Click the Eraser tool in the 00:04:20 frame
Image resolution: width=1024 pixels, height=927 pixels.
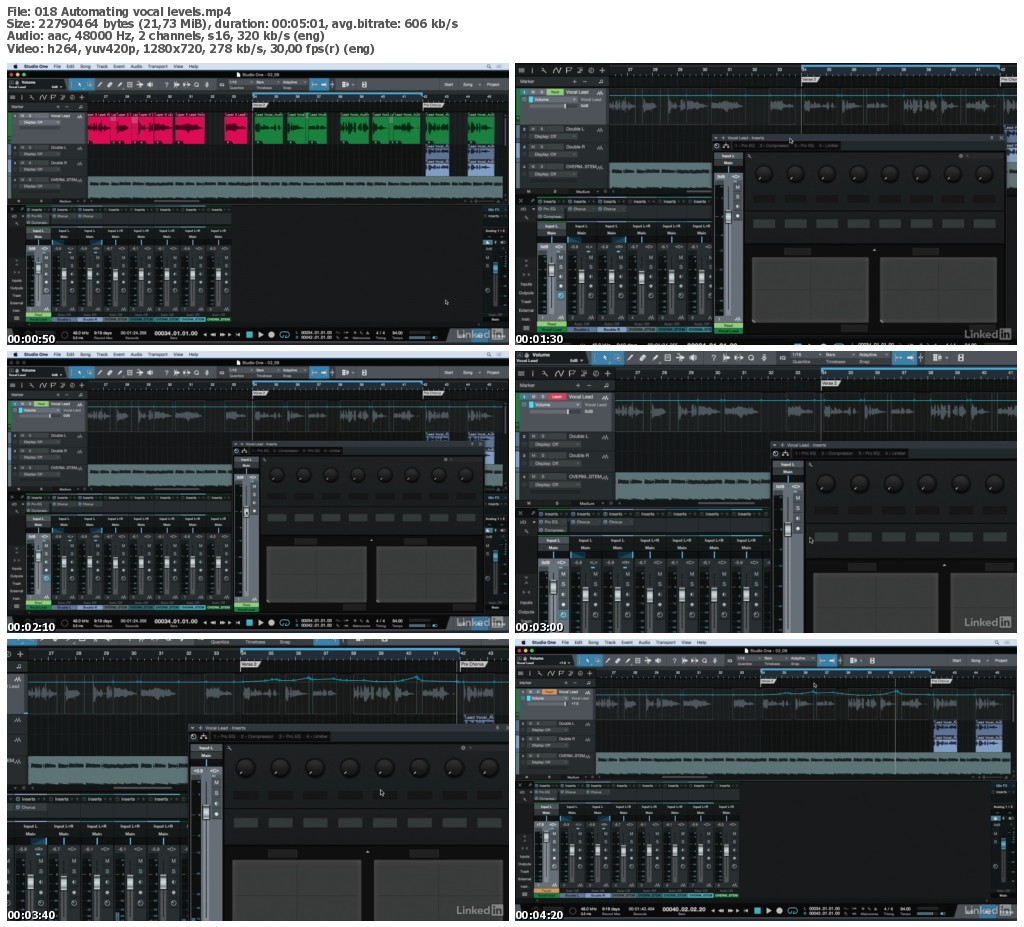pyautogui.click(x=618, y=660)
